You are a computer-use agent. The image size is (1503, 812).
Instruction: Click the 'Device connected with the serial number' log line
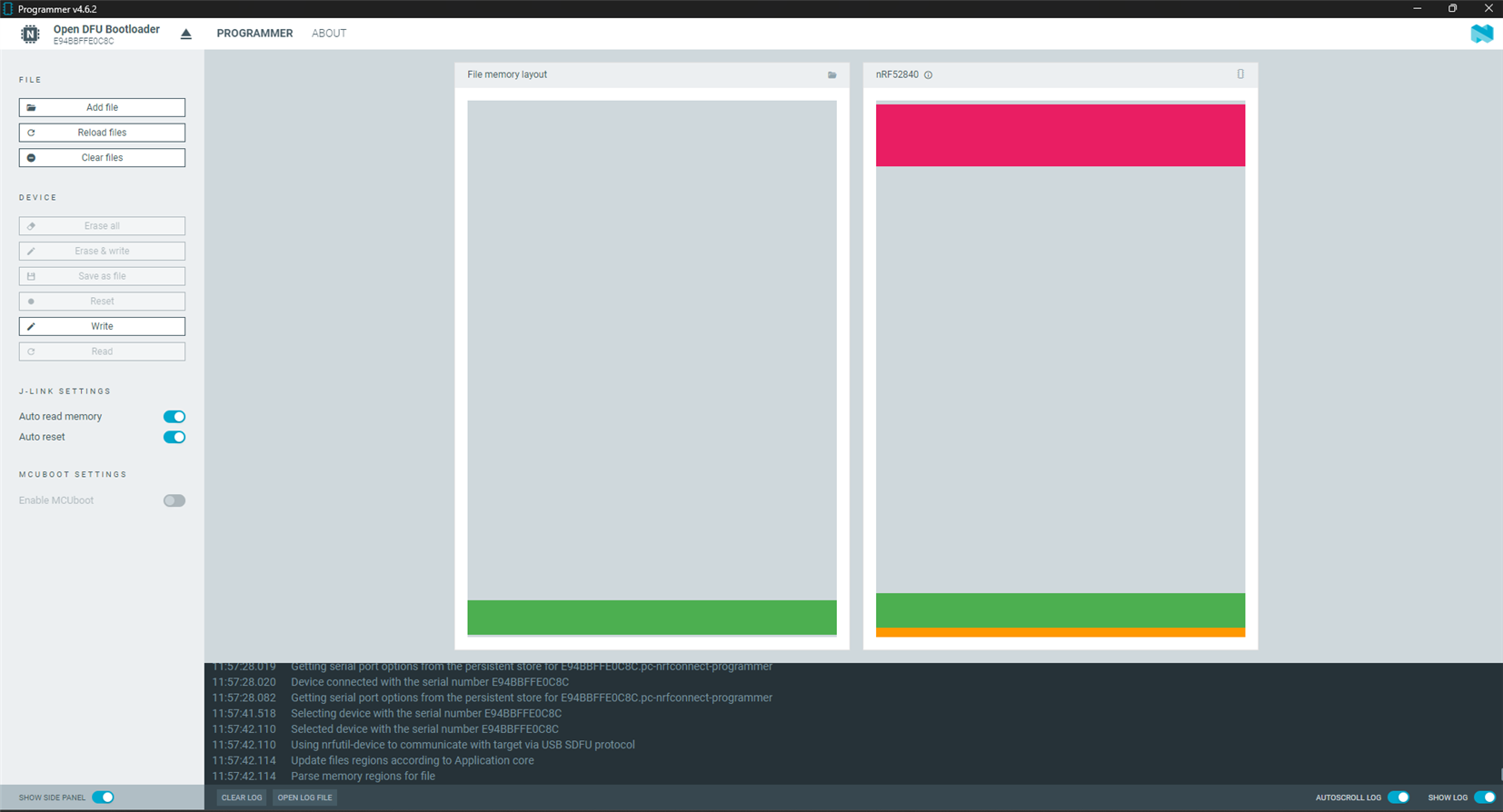pyautogui.click(x=430, y=682)
